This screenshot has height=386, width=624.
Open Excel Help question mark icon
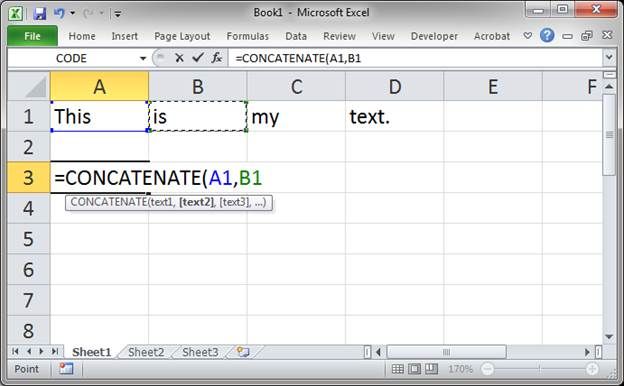547,35
